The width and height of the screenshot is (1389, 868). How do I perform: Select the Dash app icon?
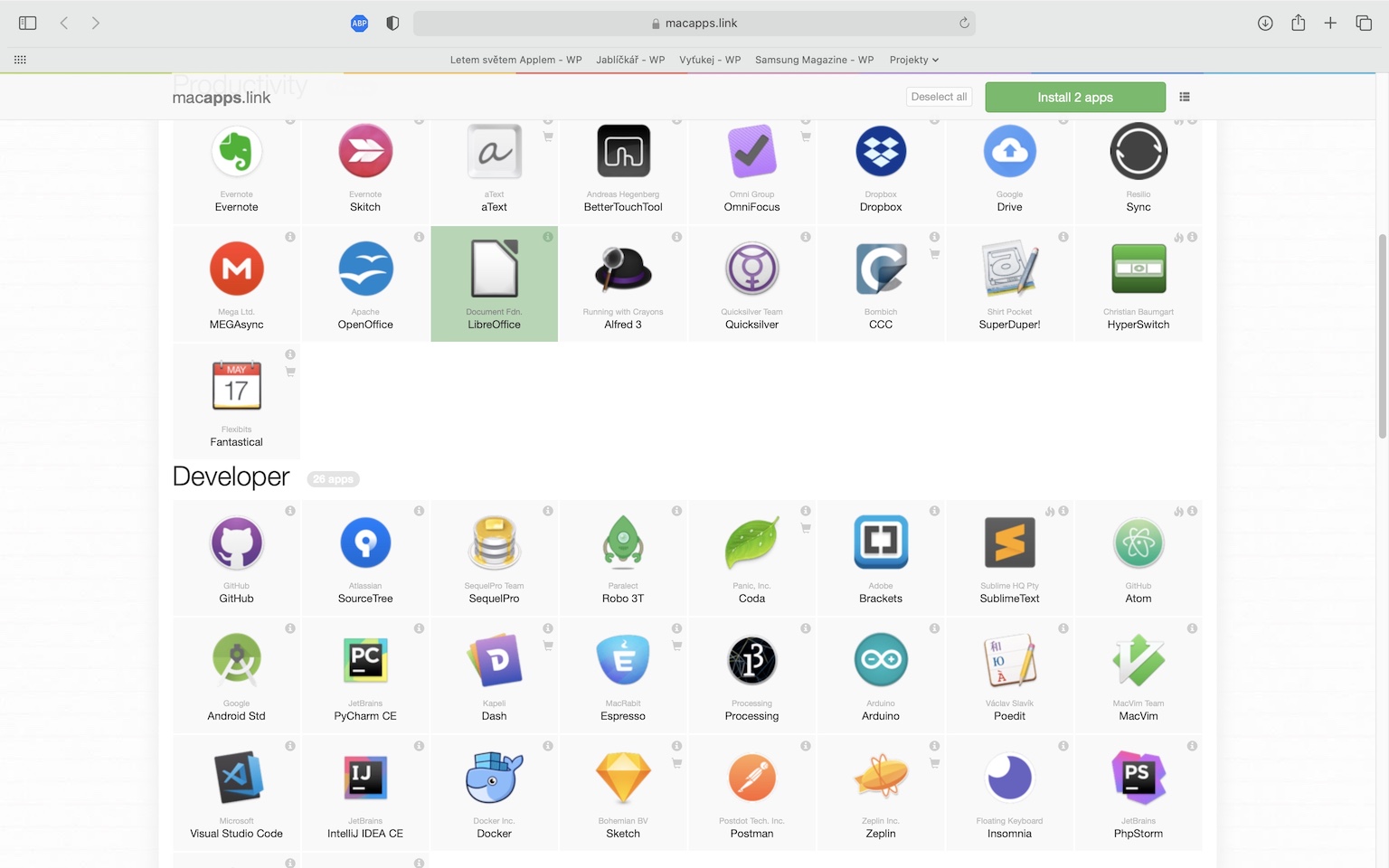point(494,660)
